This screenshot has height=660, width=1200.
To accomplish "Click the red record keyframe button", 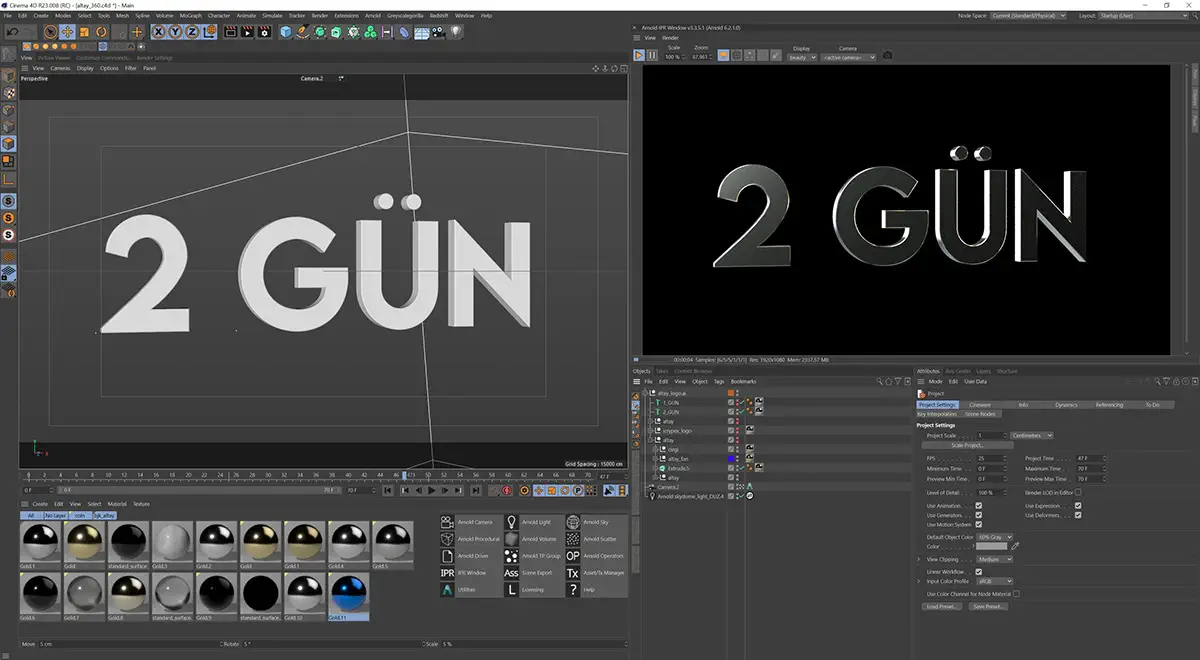I will pyautogui.click(x=506, y=491).
